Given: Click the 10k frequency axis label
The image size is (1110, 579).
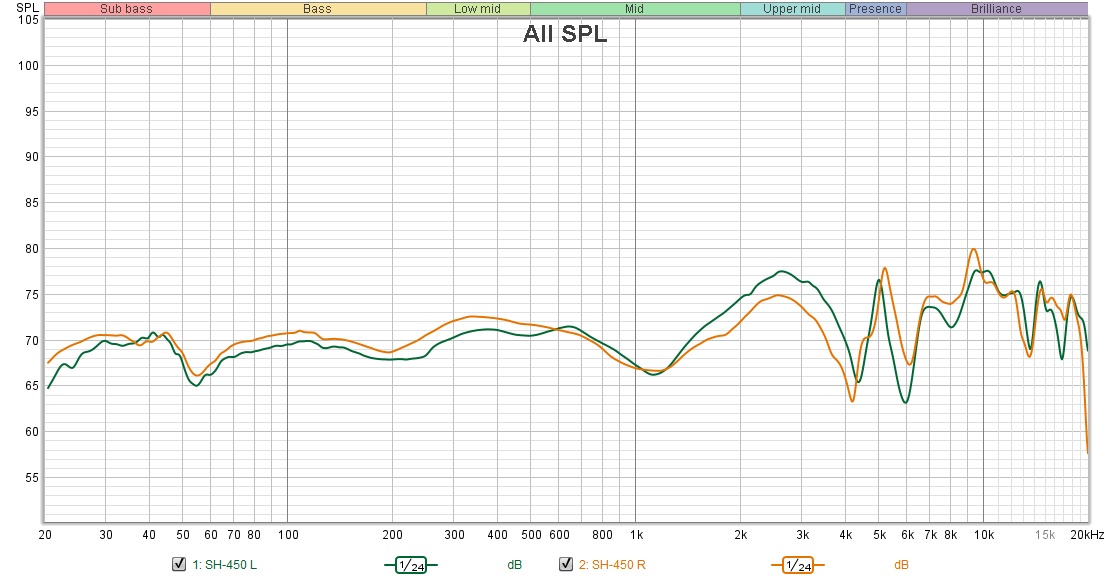Looking at the screenshot, I should (983, 535).
